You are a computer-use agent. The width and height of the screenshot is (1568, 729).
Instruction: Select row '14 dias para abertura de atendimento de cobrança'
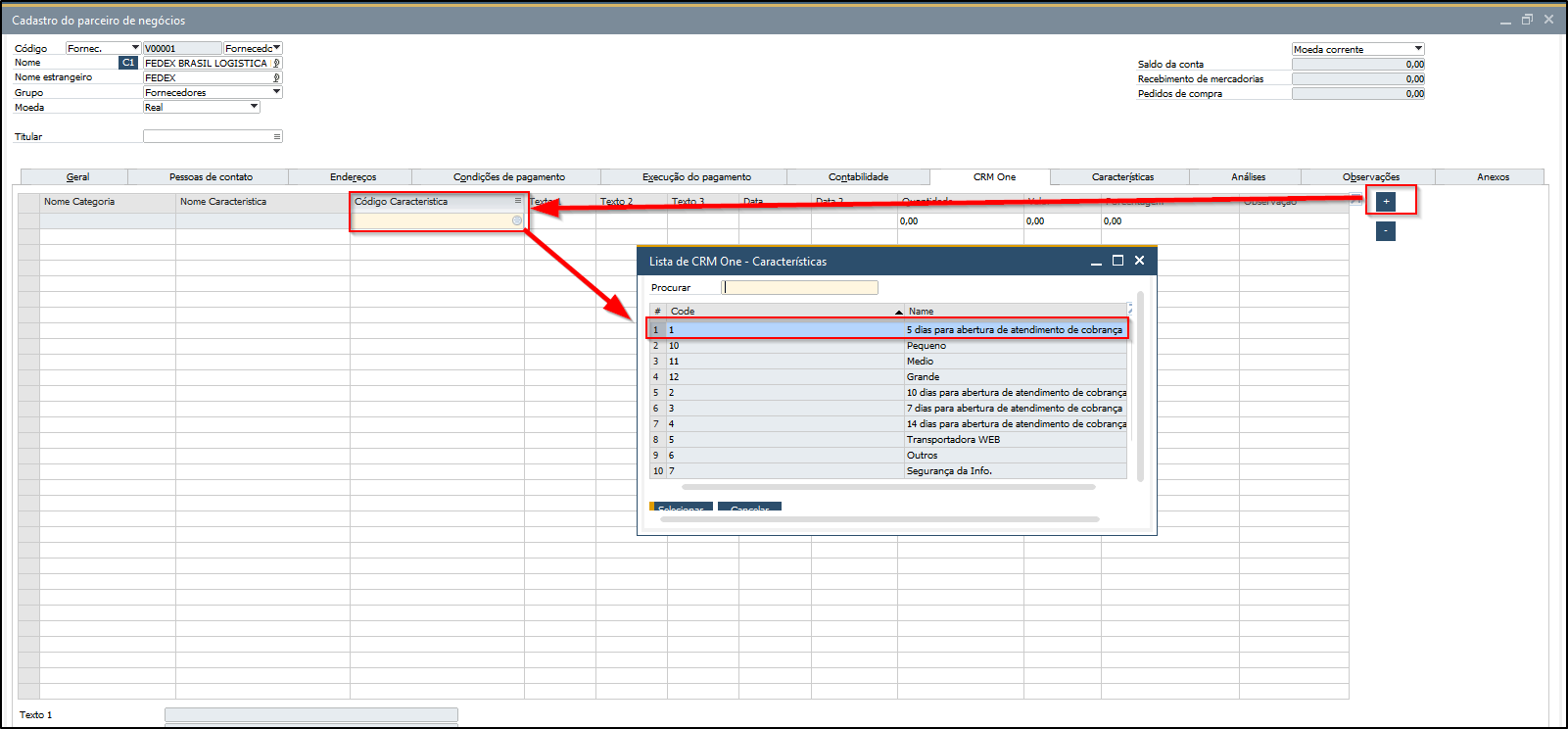888,423
